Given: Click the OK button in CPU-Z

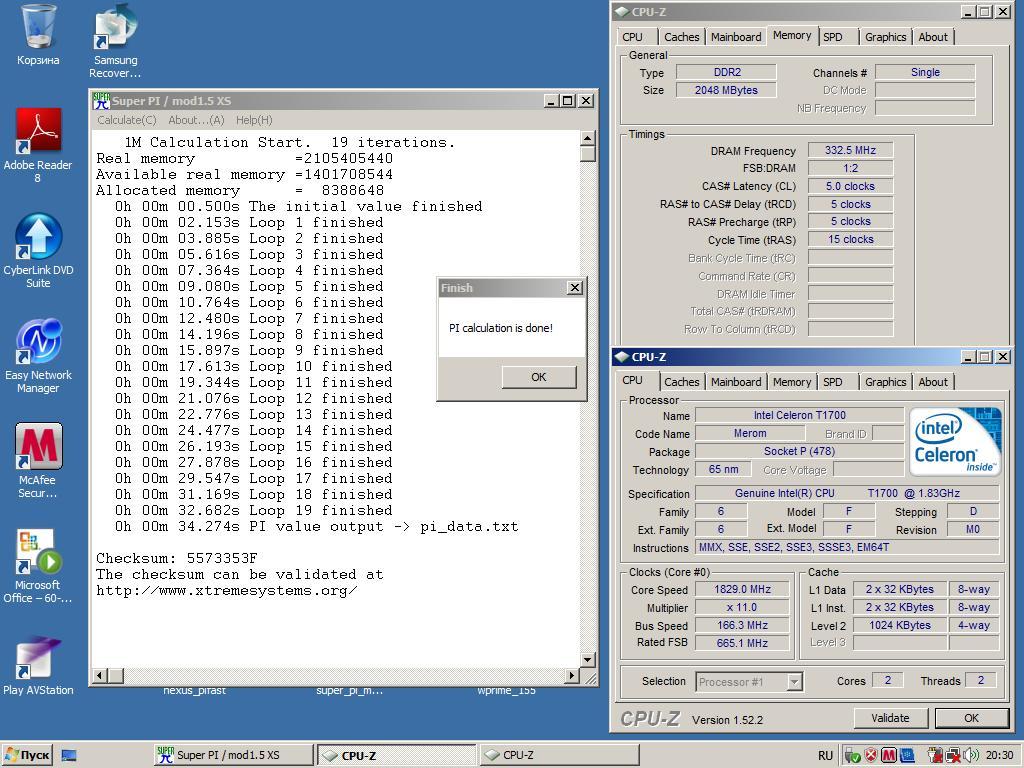Looking at the screenshot, I should click(x=971, y=718).
